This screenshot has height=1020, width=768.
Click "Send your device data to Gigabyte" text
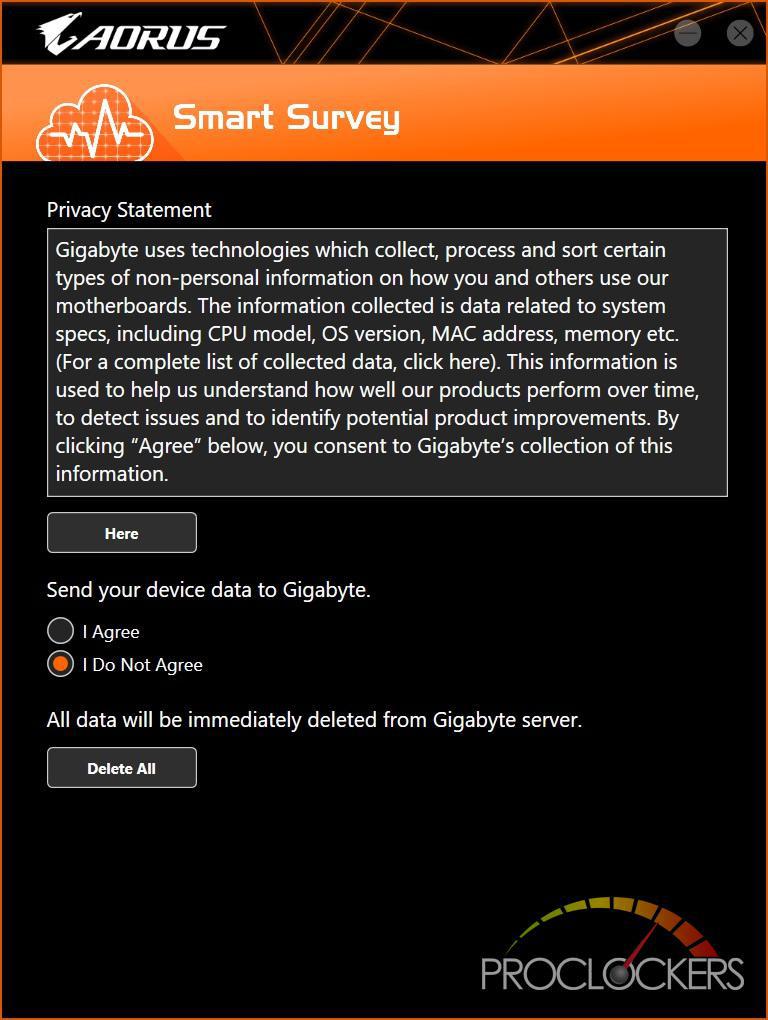(208, 590)
